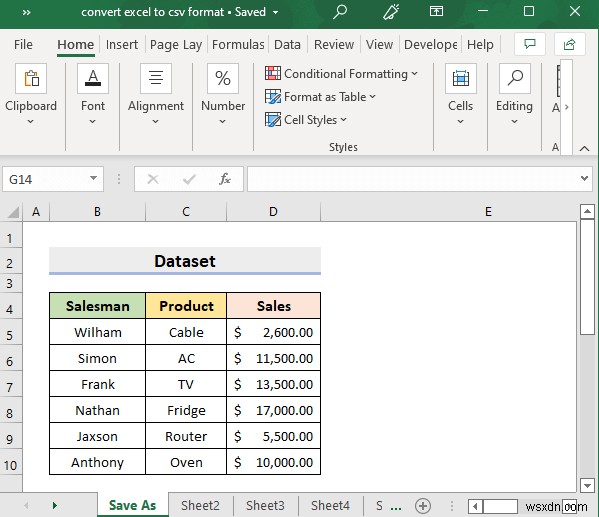Click inside the formula bar input

click(413, 179)
